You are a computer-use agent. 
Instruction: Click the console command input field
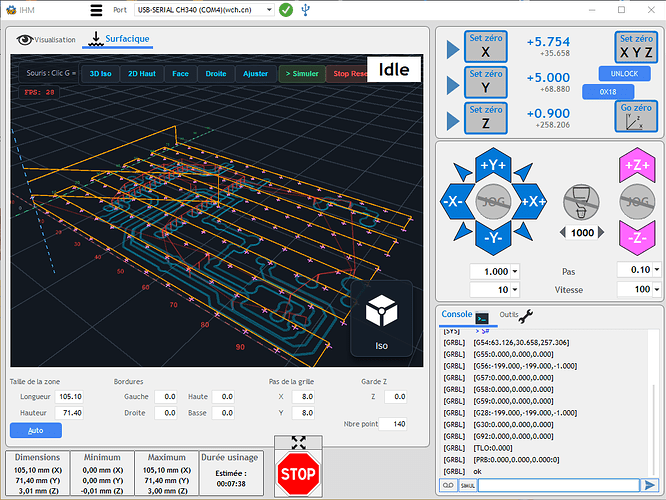pyautogui.click(x=559, y=485)
